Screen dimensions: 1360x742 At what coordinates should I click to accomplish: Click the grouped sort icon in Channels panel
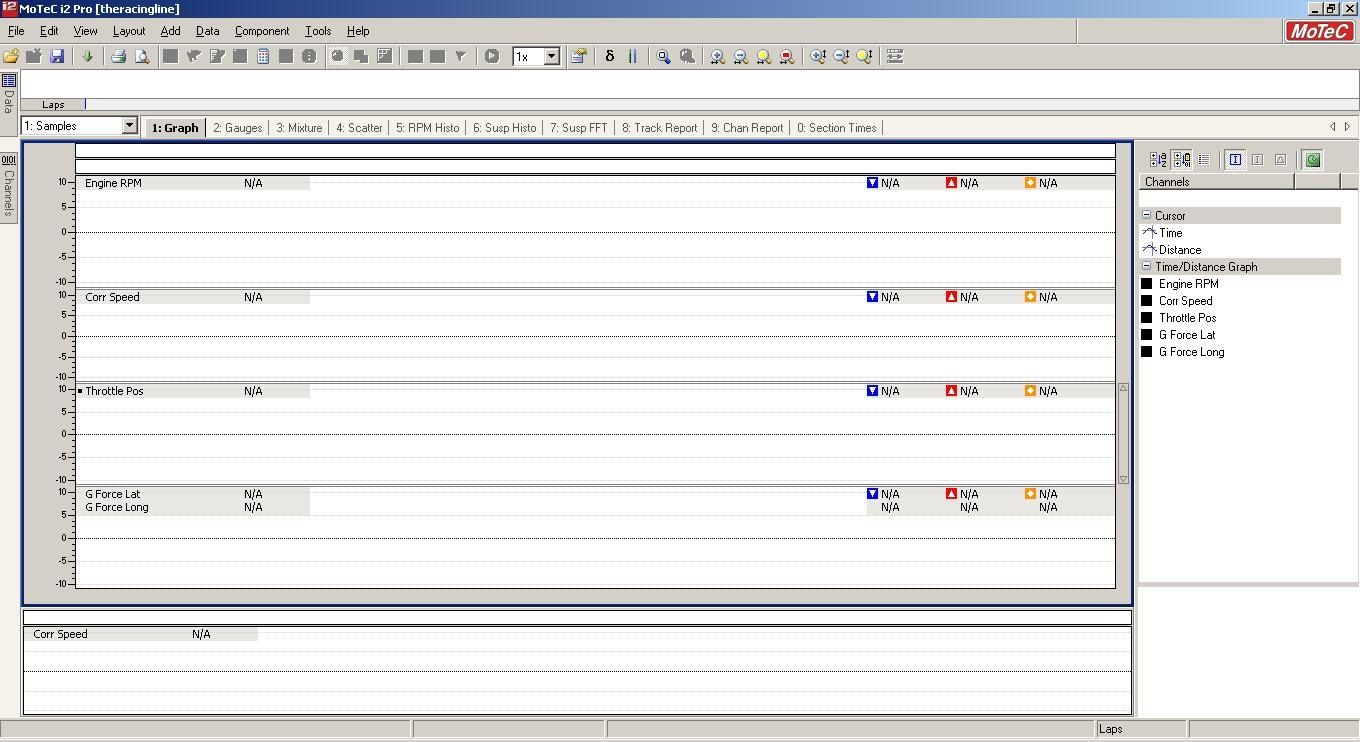tap(1181, 160)
